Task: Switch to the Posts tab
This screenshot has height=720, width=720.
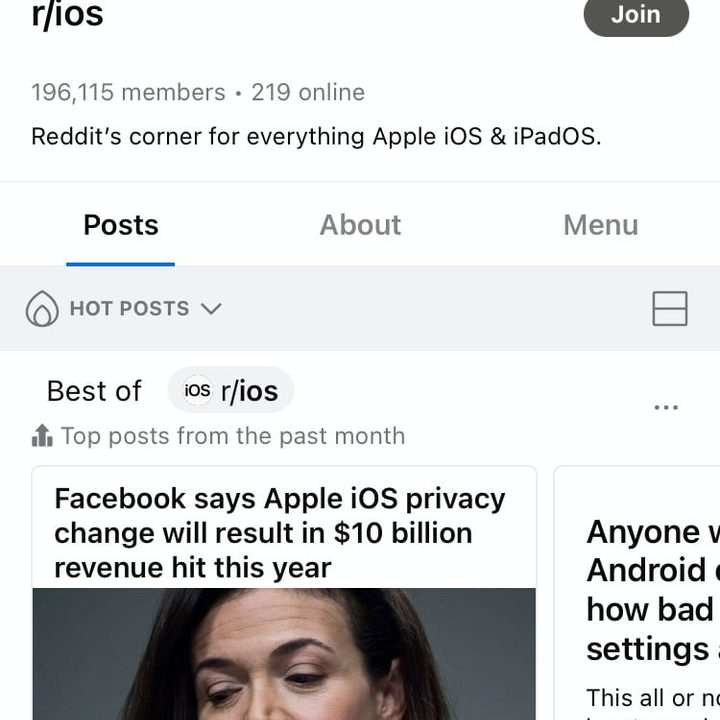Action: (121, 225)
